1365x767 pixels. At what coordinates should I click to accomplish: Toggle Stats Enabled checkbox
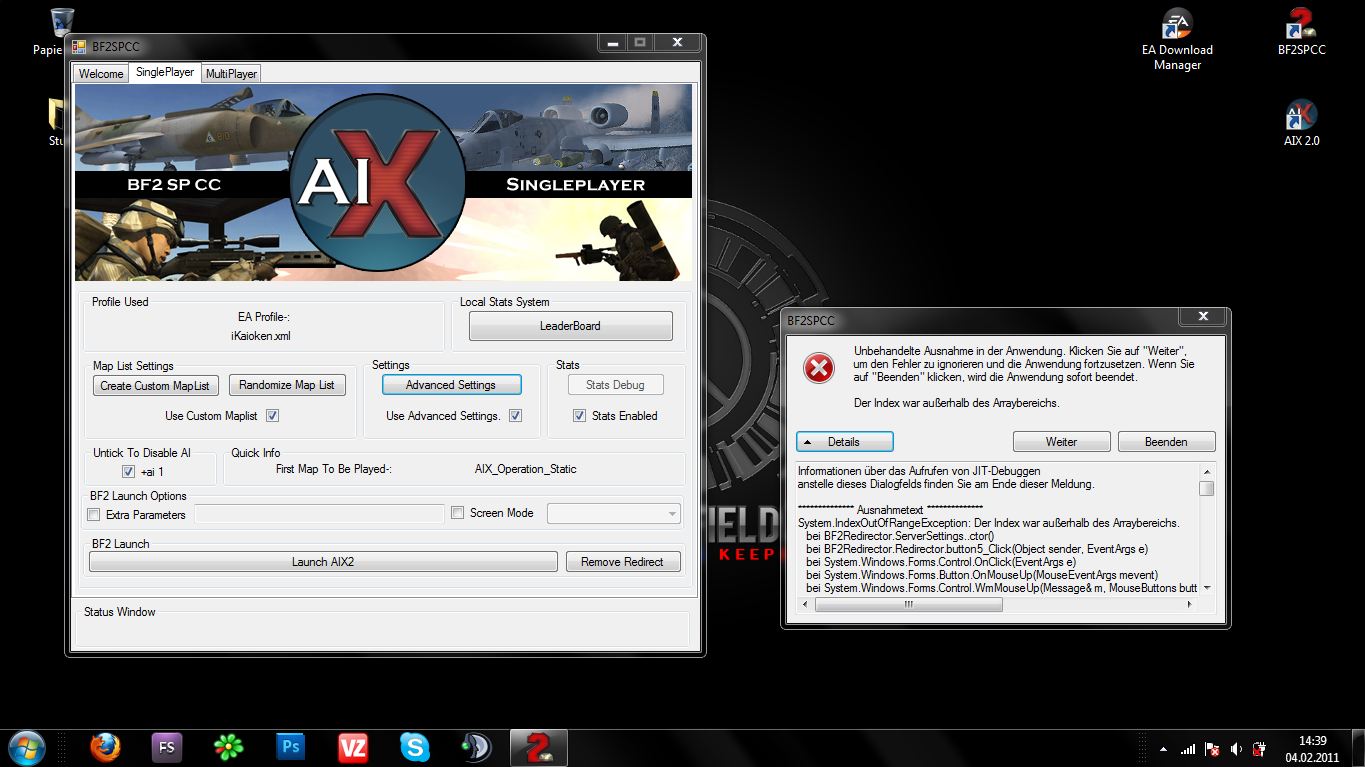click(579, 415)
